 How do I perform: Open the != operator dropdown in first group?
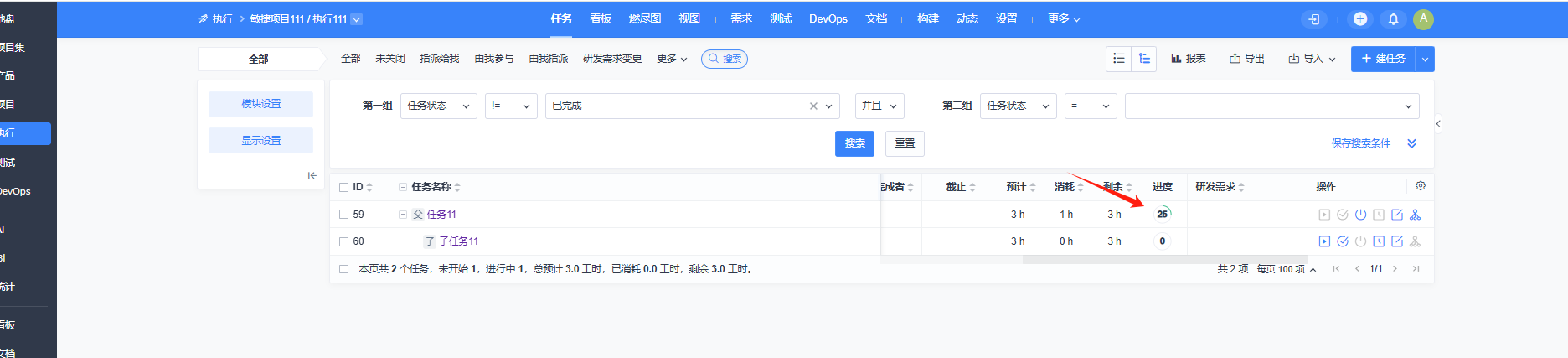click(x=511, y=106)
